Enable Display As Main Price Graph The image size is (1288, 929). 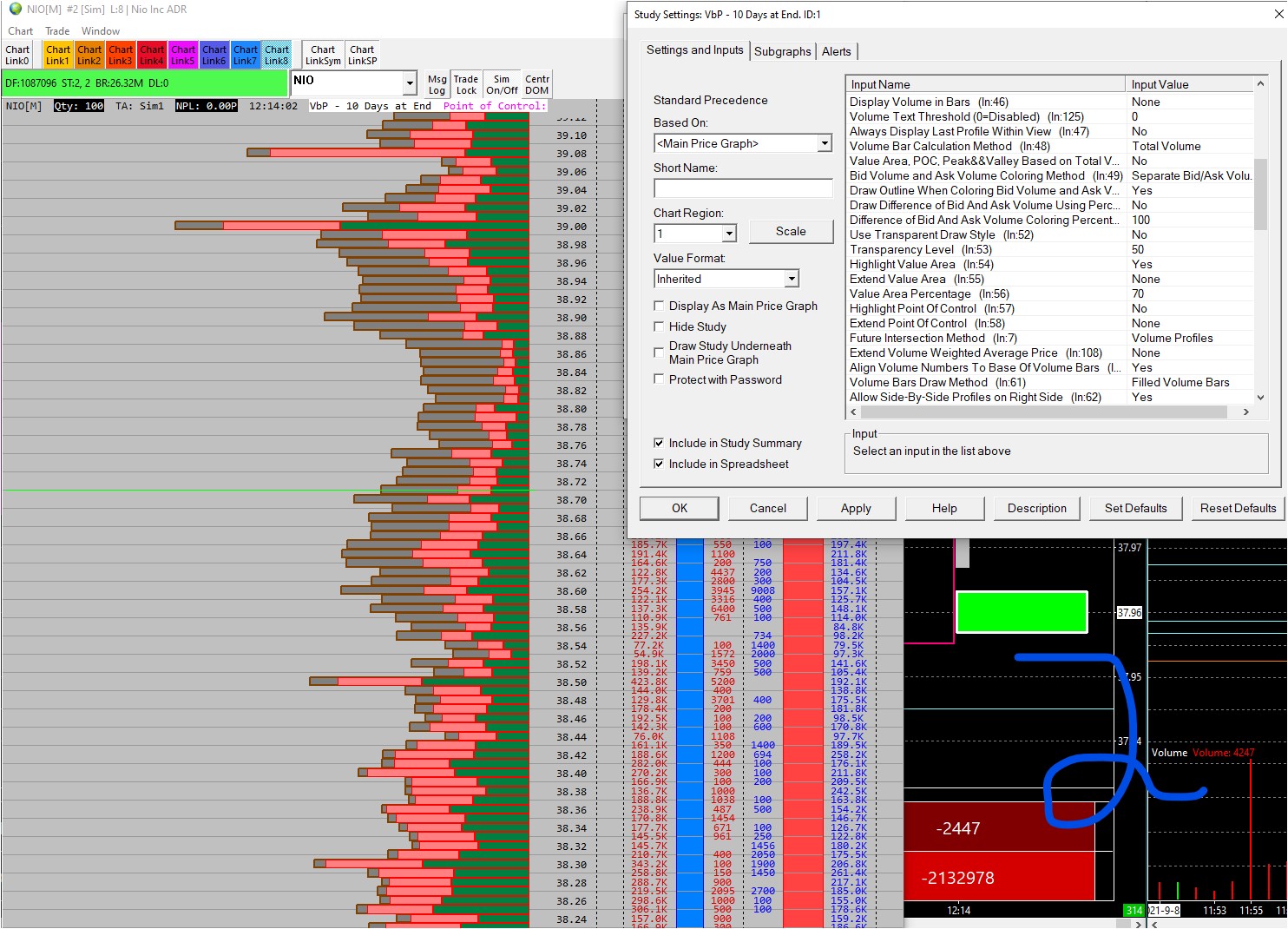(659, 306)
